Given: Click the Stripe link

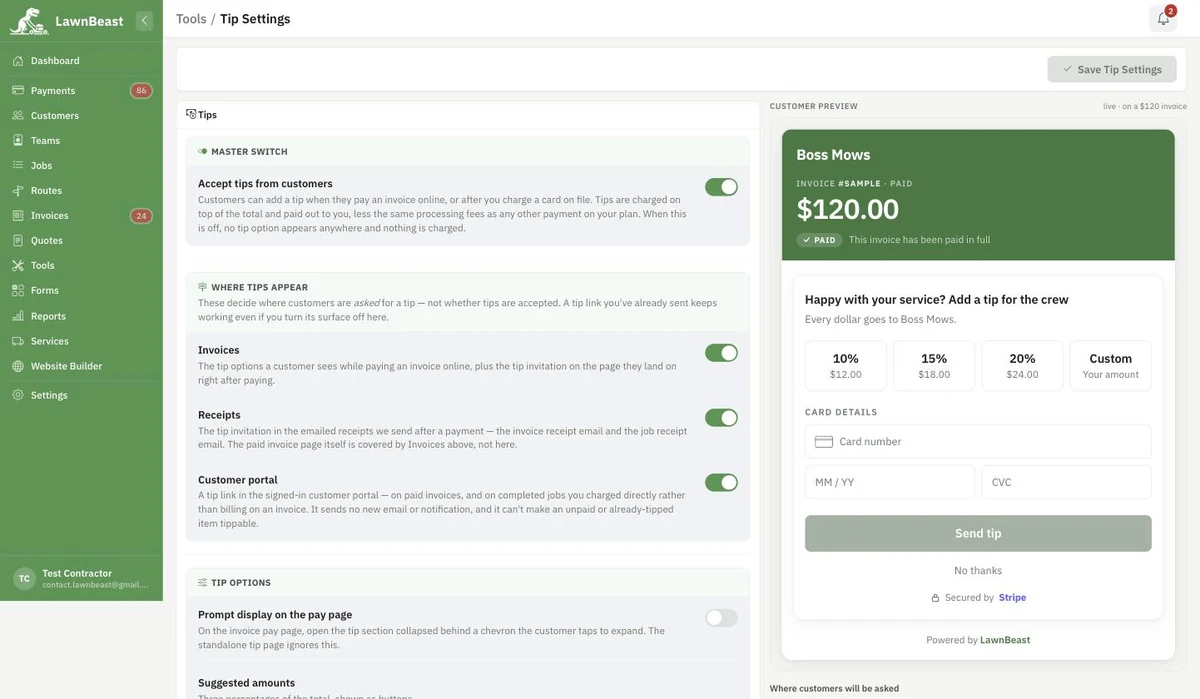Looking at the screenshot, I should click(x=1012, y=598).
